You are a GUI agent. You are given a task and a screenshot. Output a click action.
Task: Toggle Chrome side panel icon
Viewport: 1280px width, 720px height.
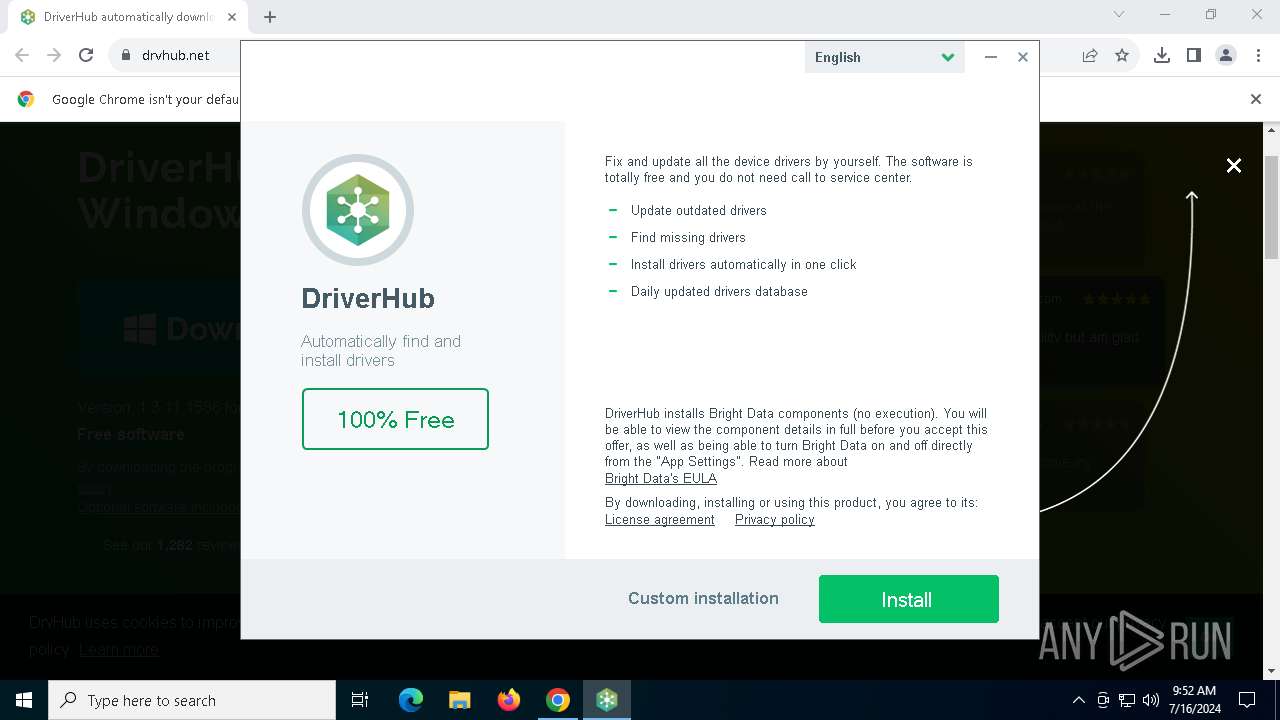1194,55
